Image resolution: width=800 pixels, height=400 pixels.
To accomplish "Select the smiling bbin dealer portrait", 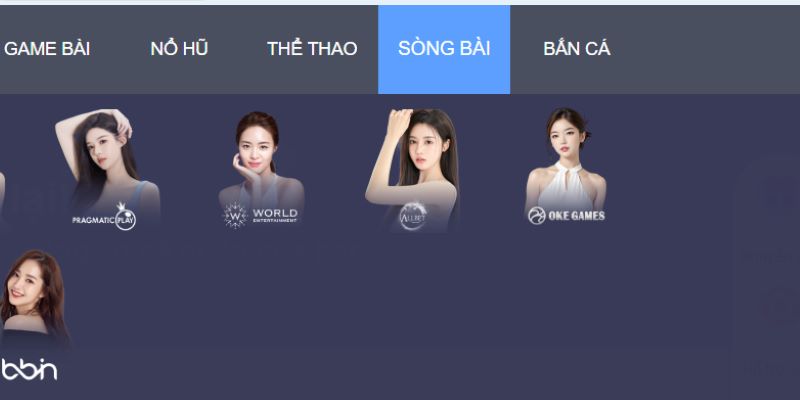I will (x=34, y=298).
